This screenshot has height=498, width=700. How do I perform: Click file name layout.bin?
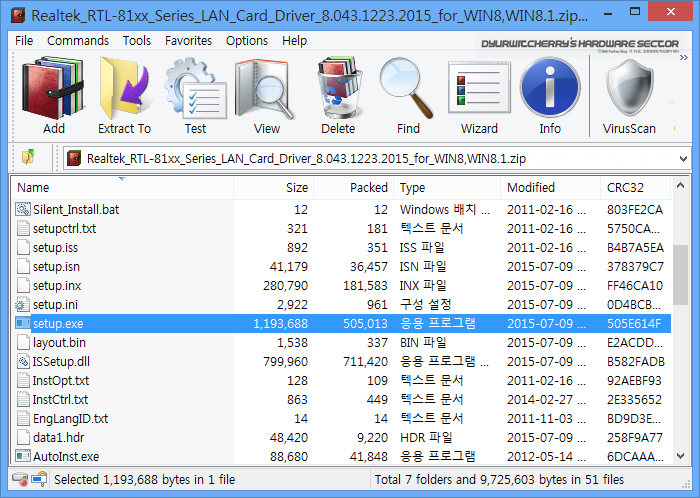coord(59,343)
